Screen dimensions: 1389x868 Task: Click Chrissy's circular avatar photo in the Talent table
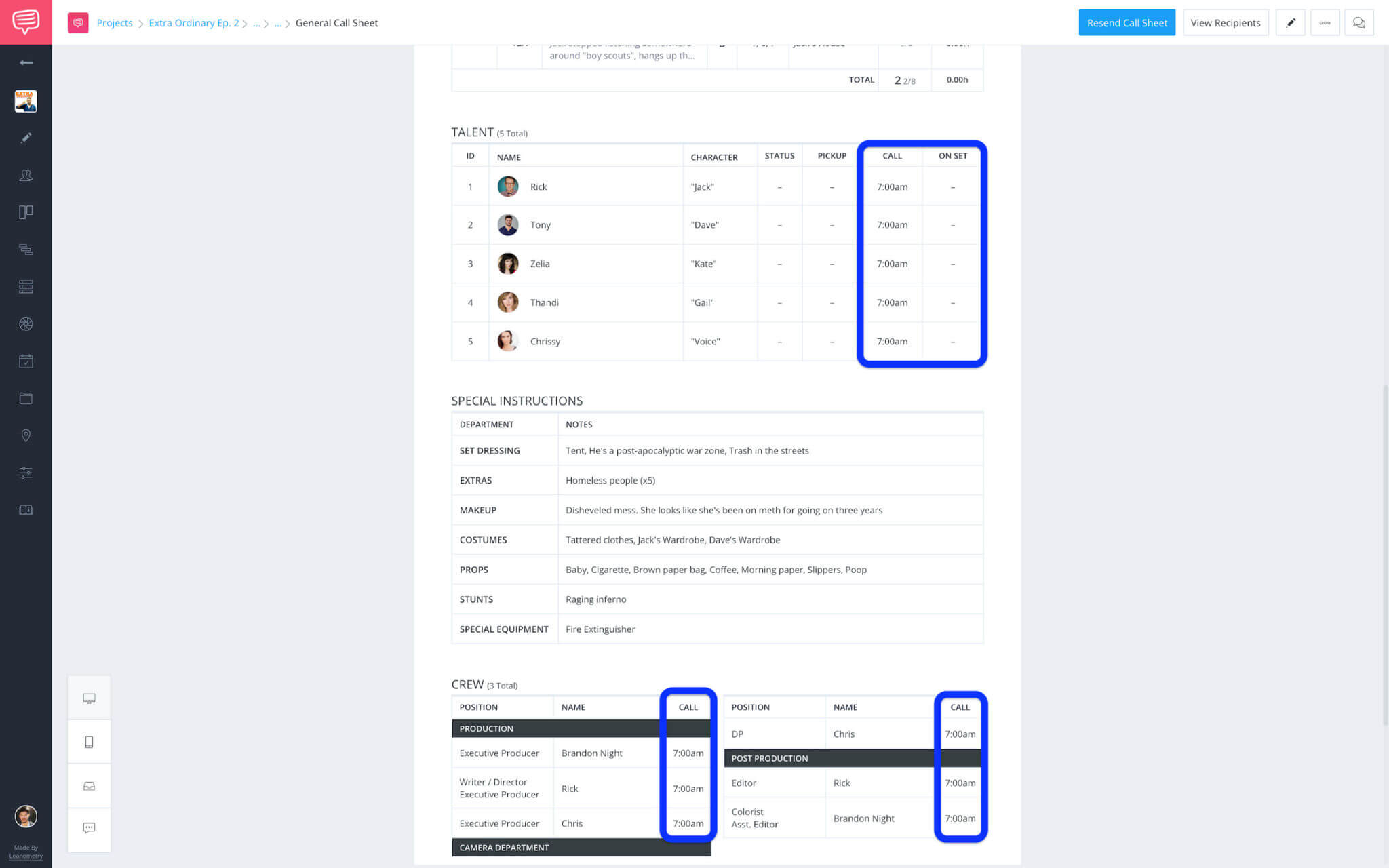tap(507, 341)
